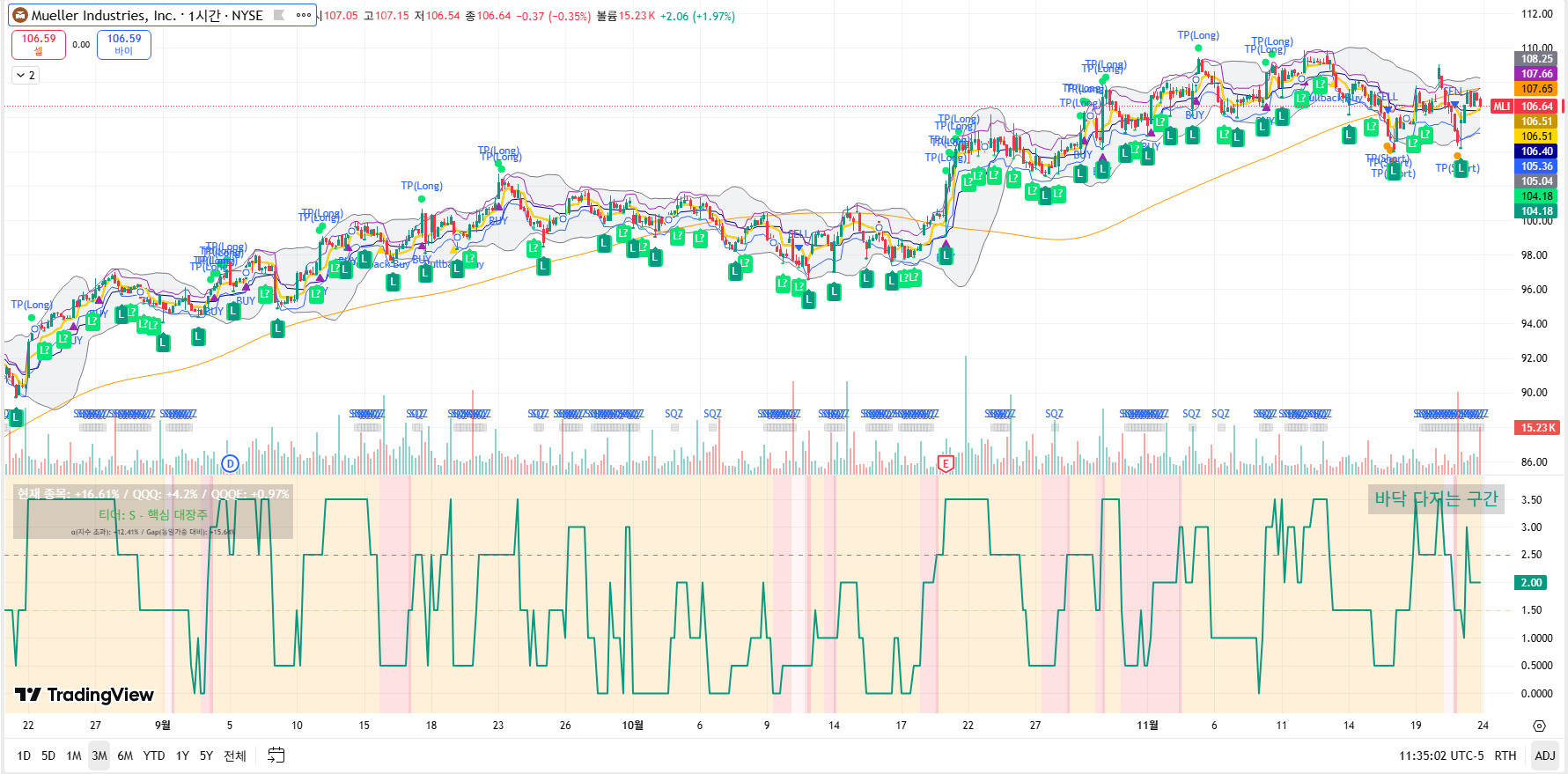Open the timezone menu showing UTC-5

[1441, 756]
